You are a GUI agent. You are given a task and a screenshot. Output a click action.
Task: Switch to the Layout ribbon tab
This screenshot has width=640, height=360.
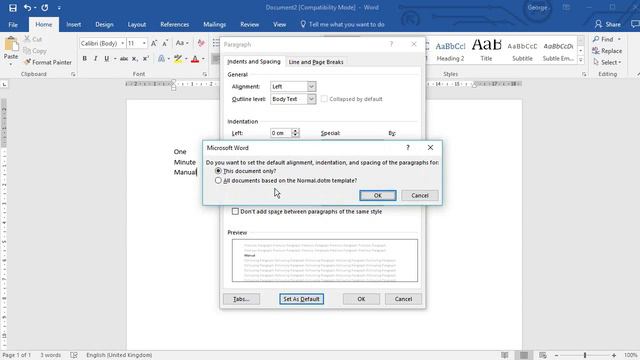[137, 24]
